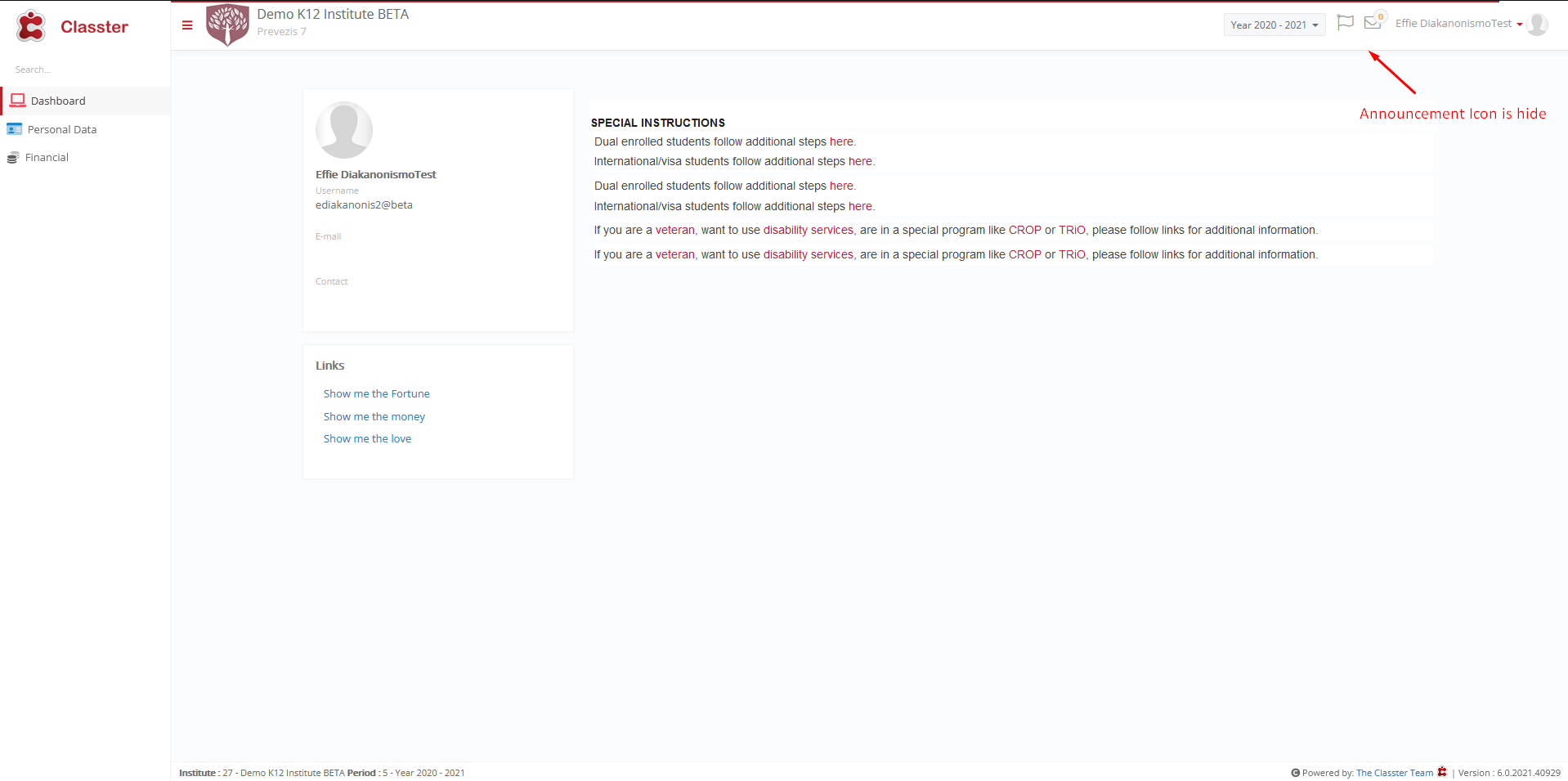Click the Demo K12 Institute shield logo

point(227,25)
